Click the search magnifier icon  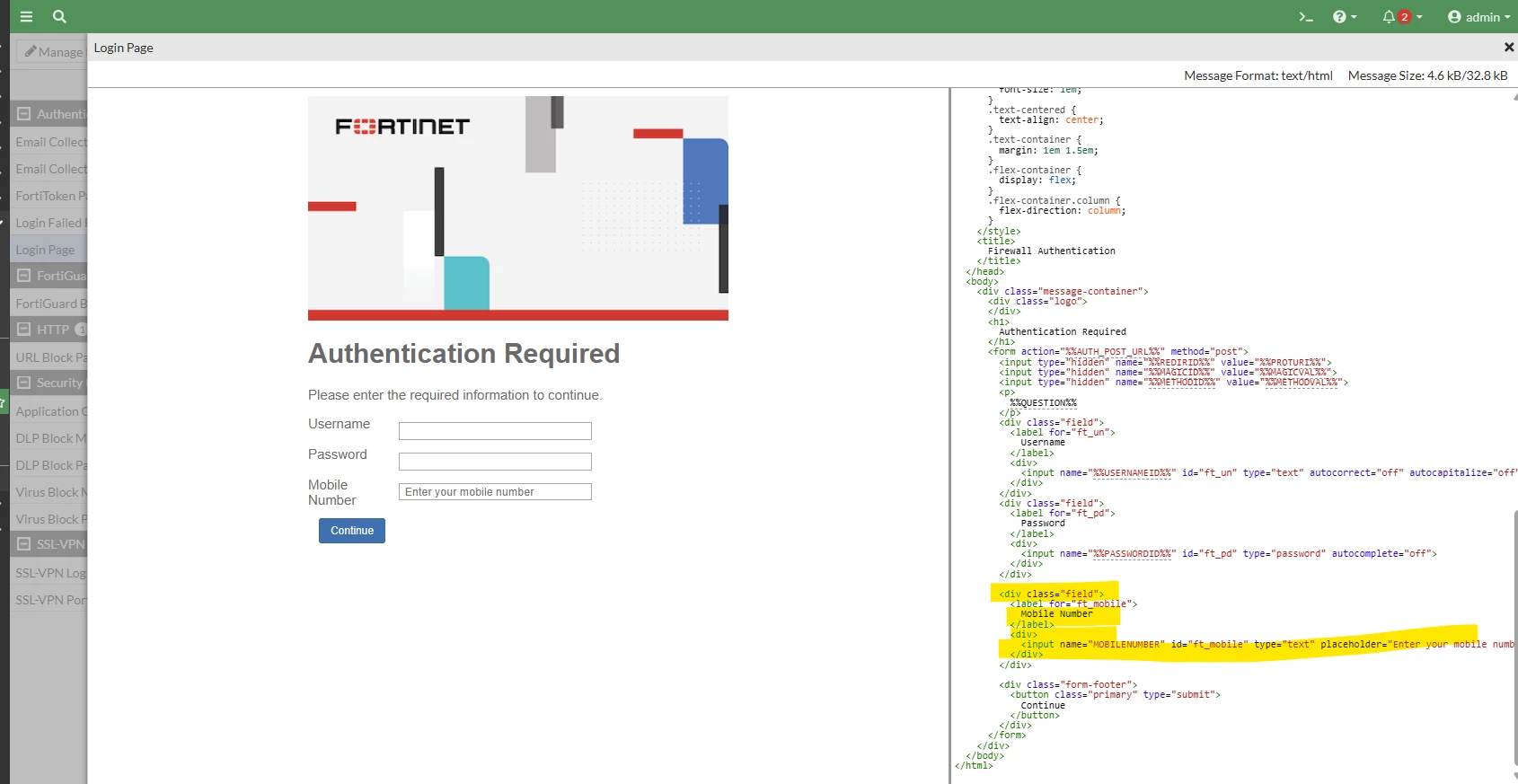point(59,16)
